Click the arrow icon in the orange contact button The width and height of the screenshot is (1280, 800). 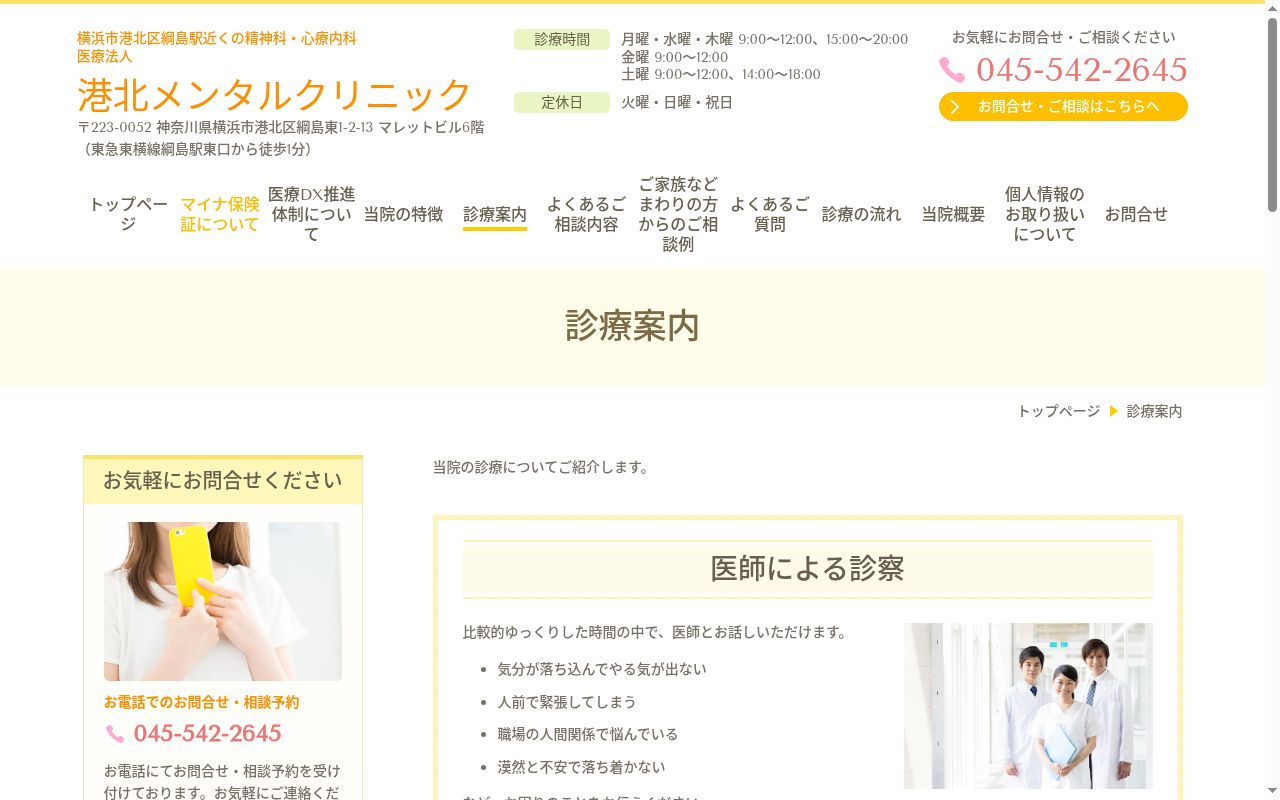tap(955, 107)
